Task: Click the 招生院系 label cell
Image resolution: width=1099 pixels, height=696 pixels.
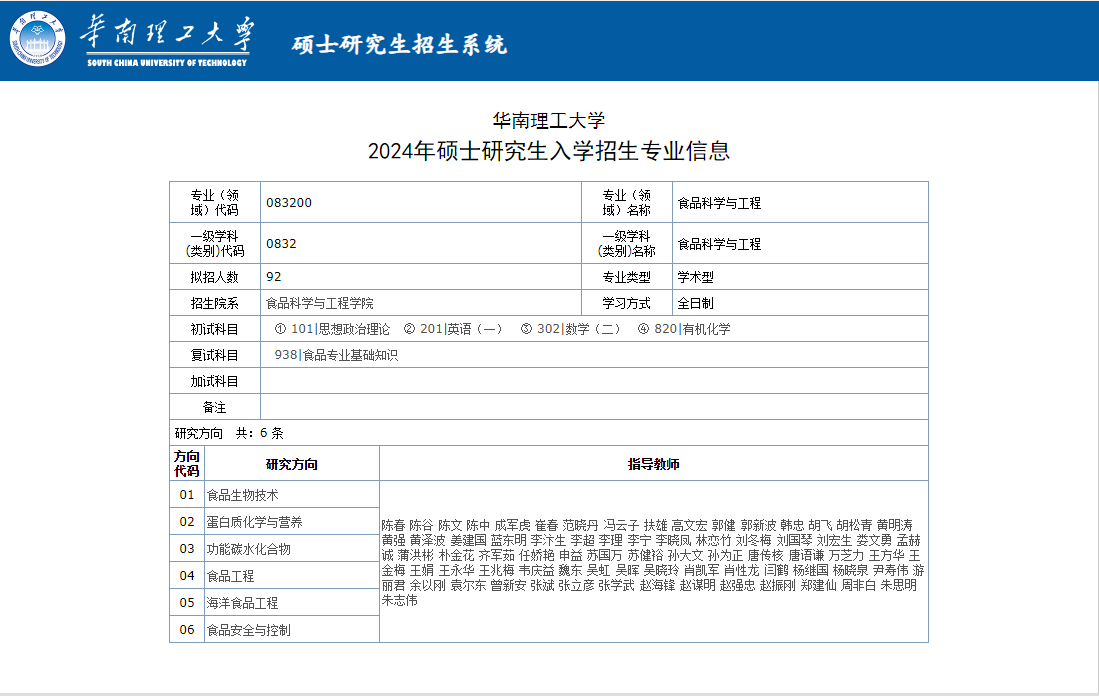Action: pos(214,303)
